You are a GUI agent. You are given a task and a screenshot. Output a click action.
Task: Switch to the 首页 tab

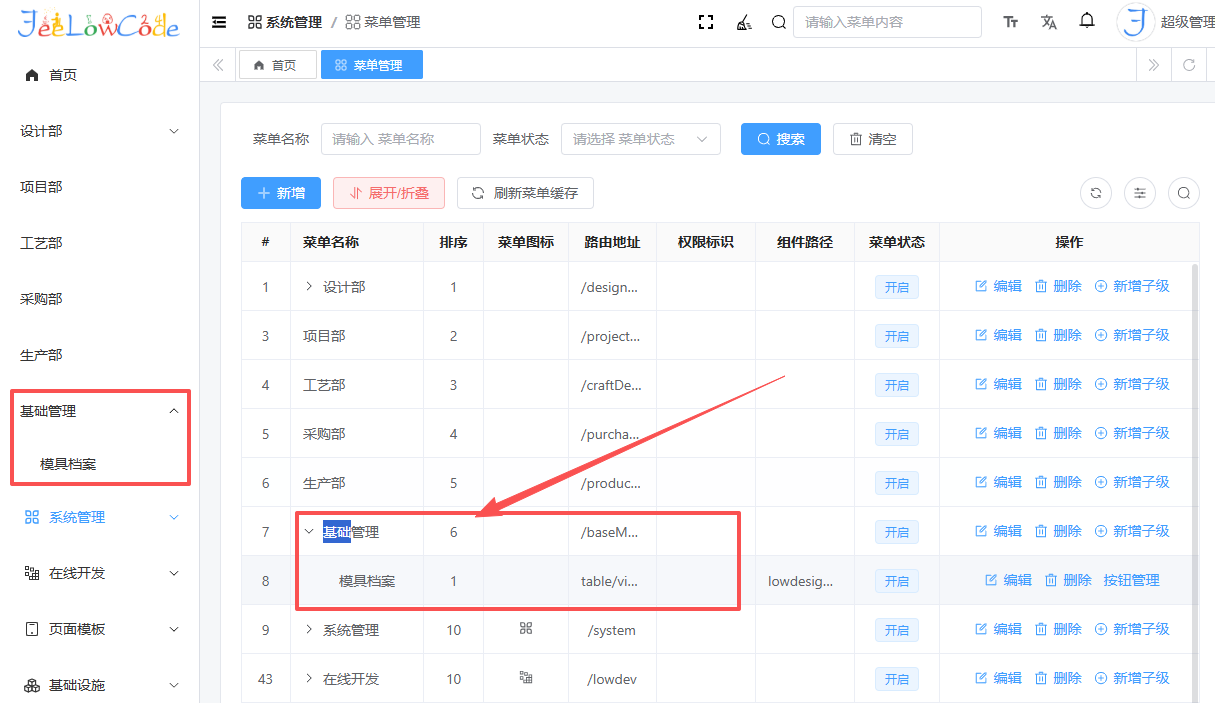277,65
